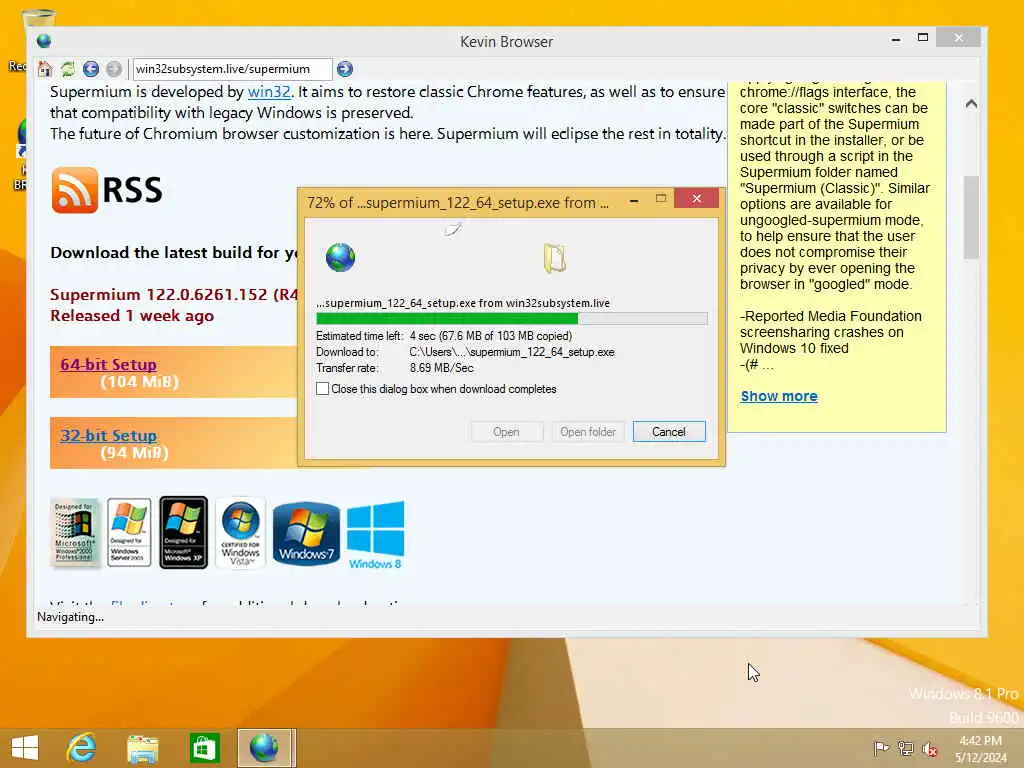Click the download path 'C:\Users\...\supermium_122_64_setup.exe'
This screenshot has width=1024, height=768.
click(512, 352)
